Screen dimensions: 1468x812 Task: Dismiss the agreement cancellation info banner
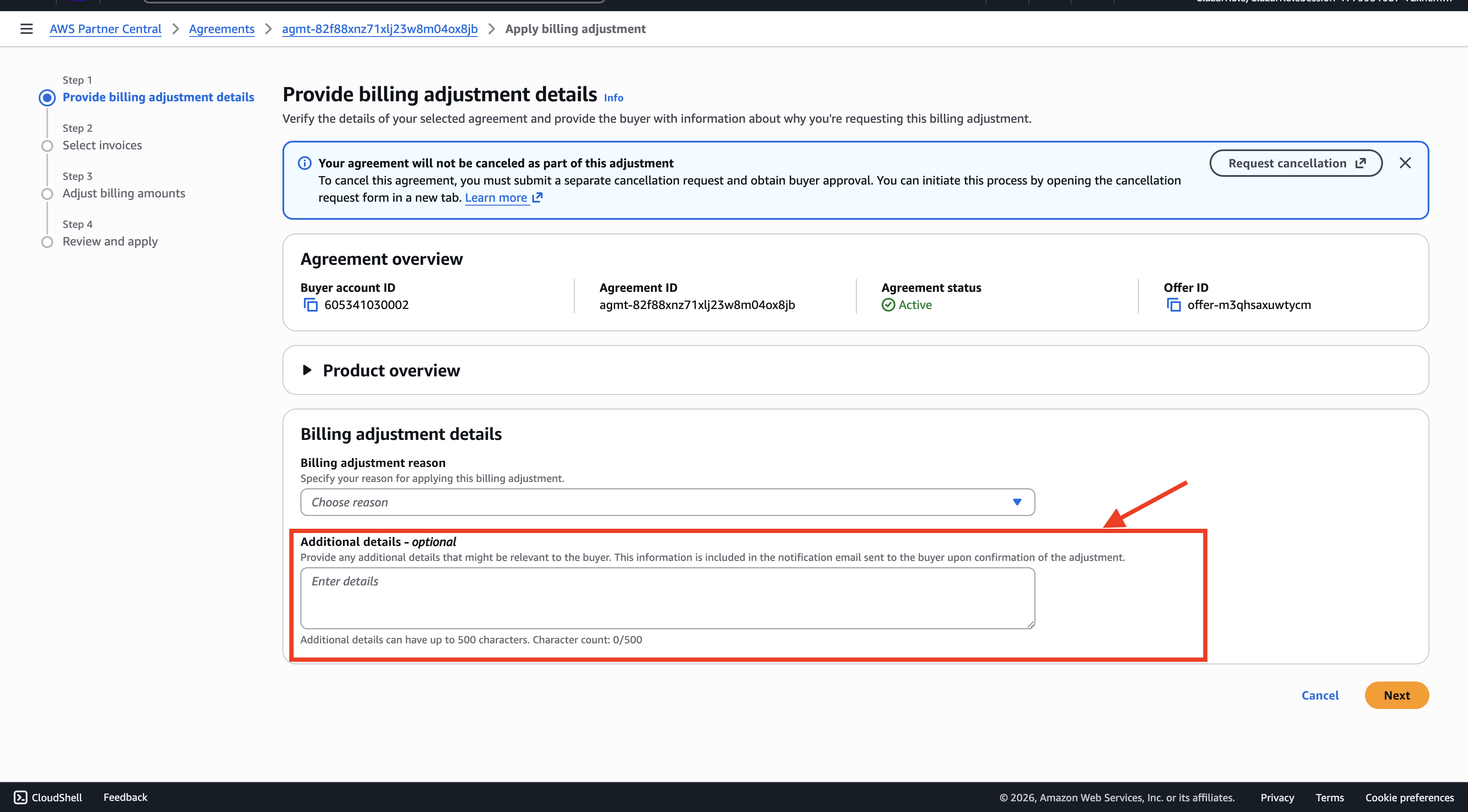point(1405,163)
